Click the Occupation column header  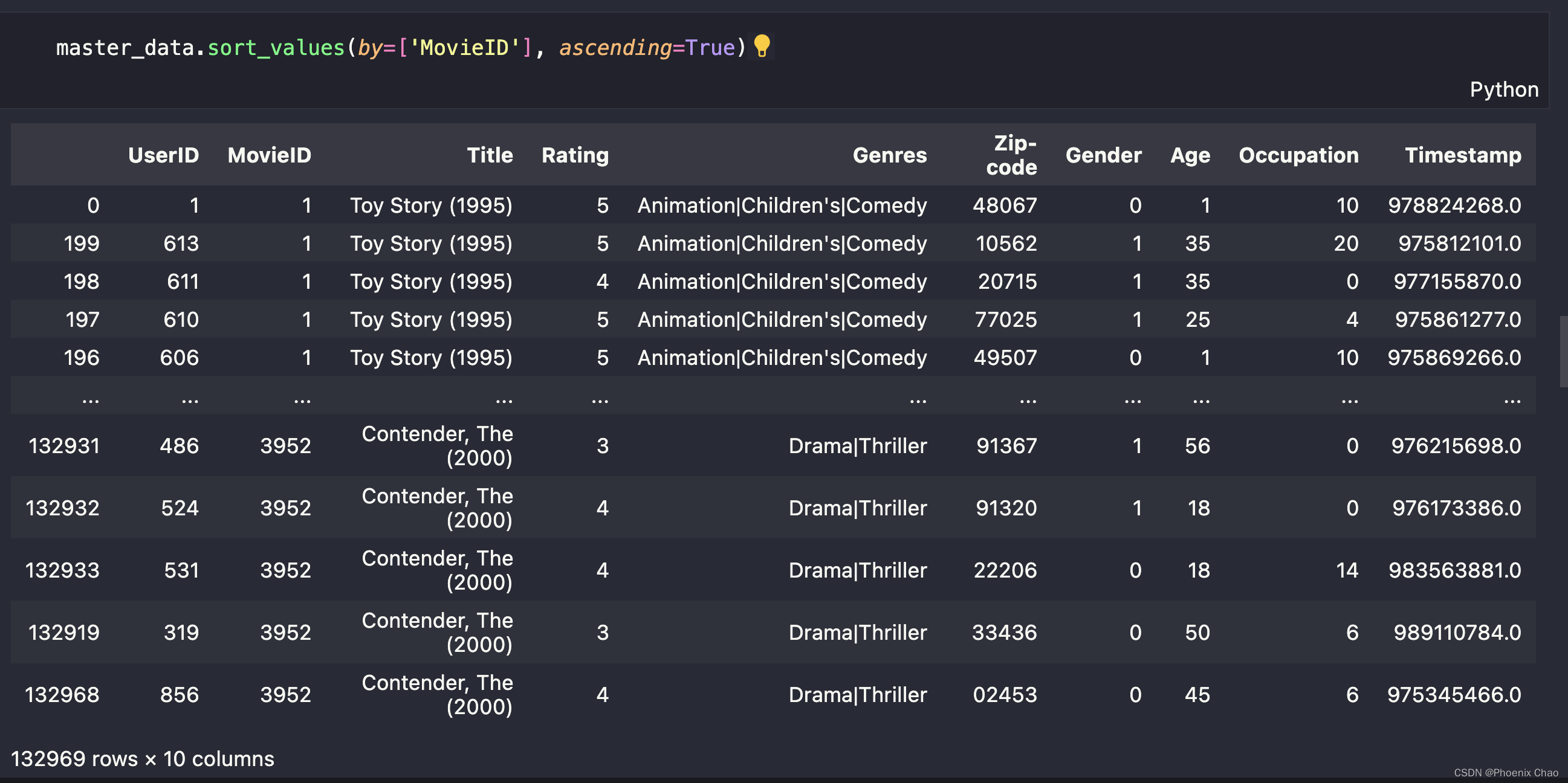pyautogui.click(x=1298, y=155)
